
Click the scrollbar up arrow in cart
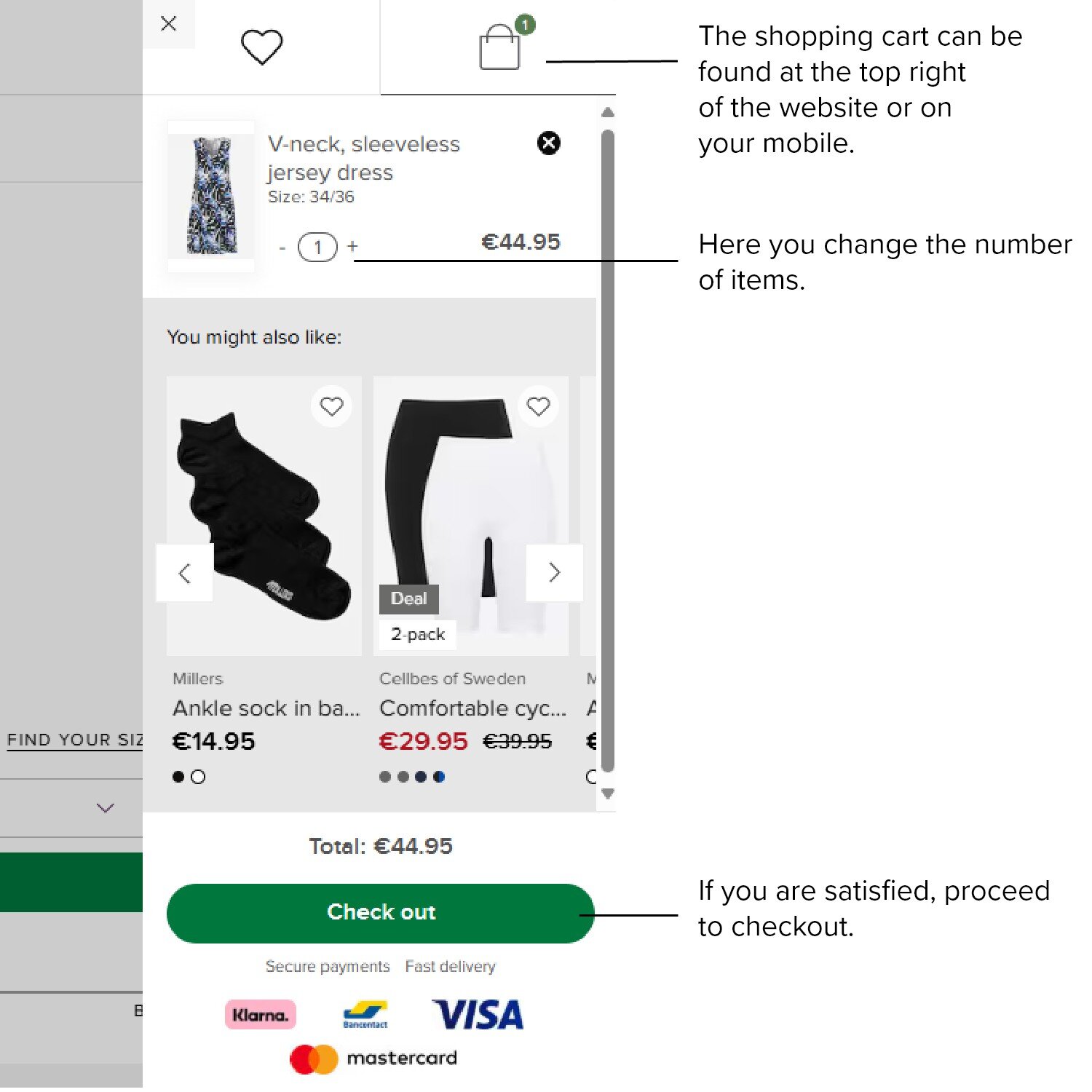(608, 112)
